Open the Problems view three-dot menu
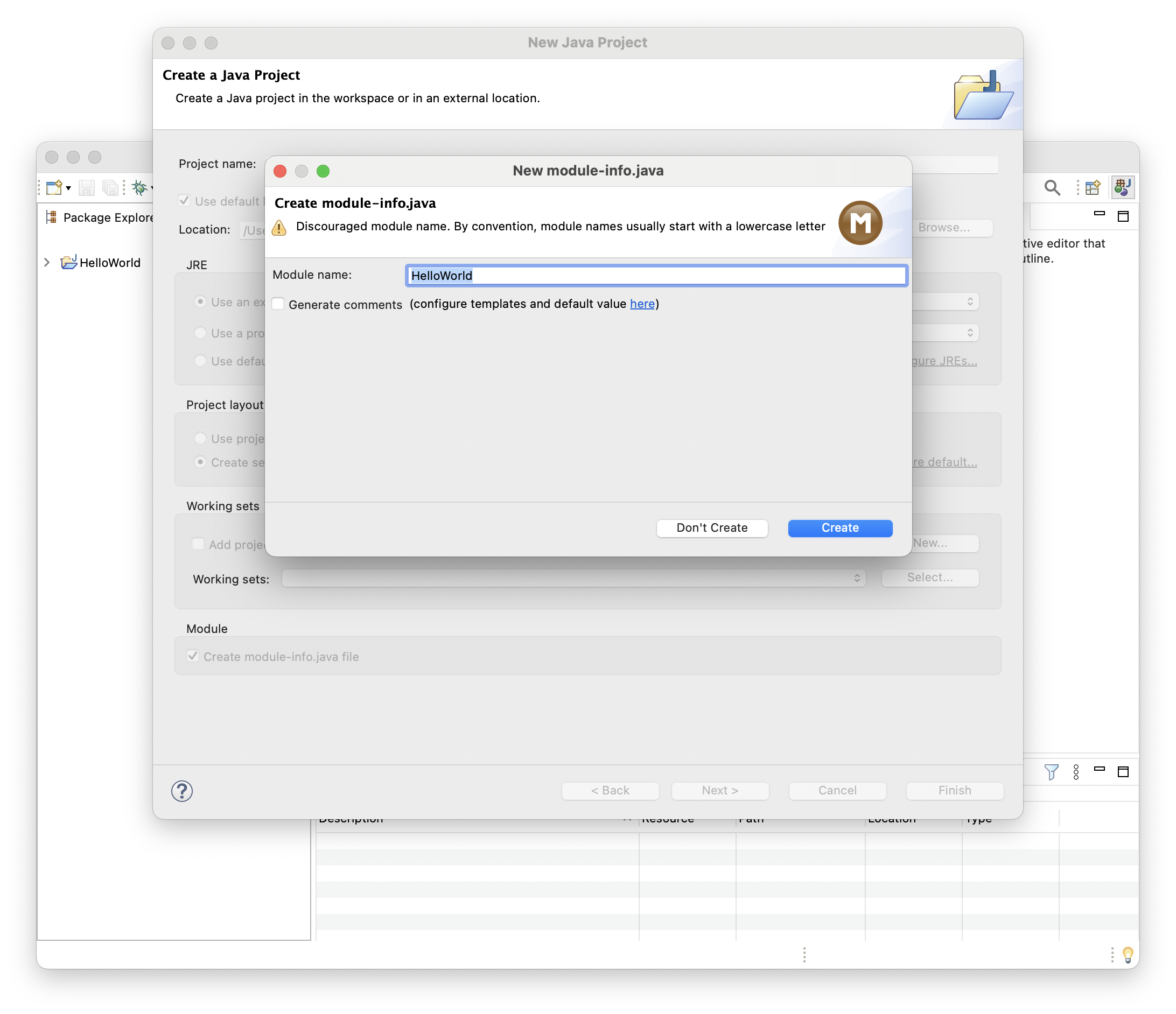Viewport: 1176px width, 1014px height. pyautogui.click(x=1075, y=772)
